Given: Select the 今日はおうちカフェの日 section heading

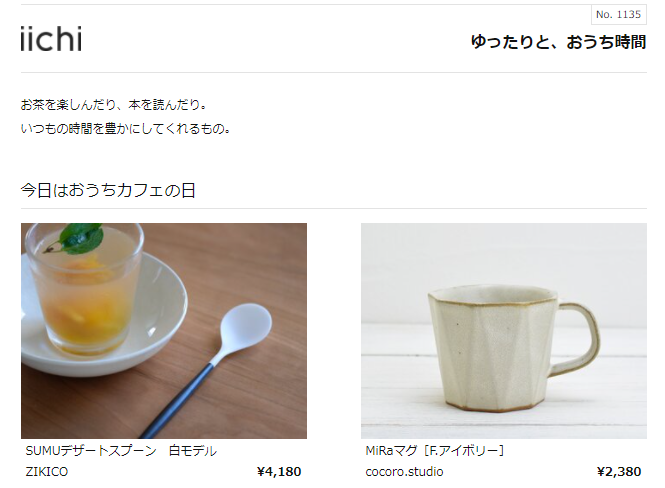Looking at the screenshot, I should click(108, 190).
